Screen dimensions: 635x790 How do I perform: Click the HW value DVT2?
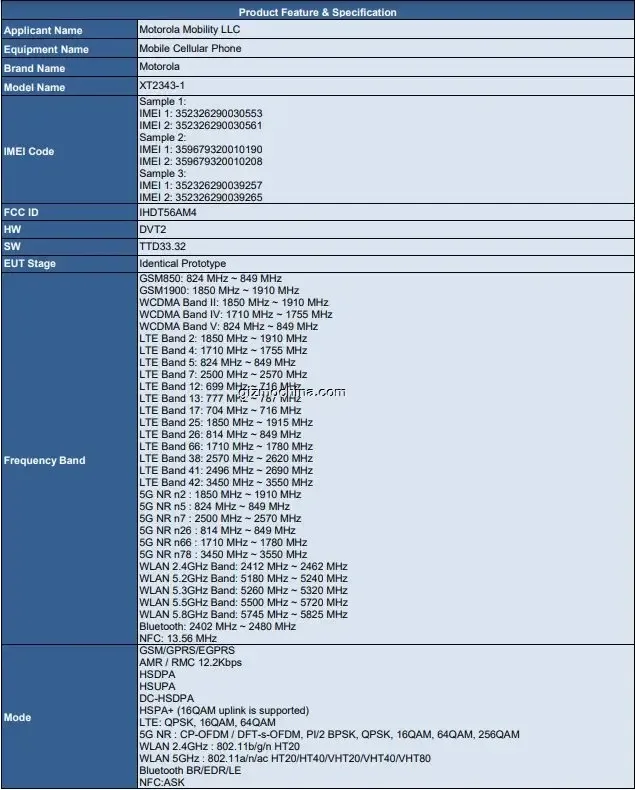pos(153,229)
